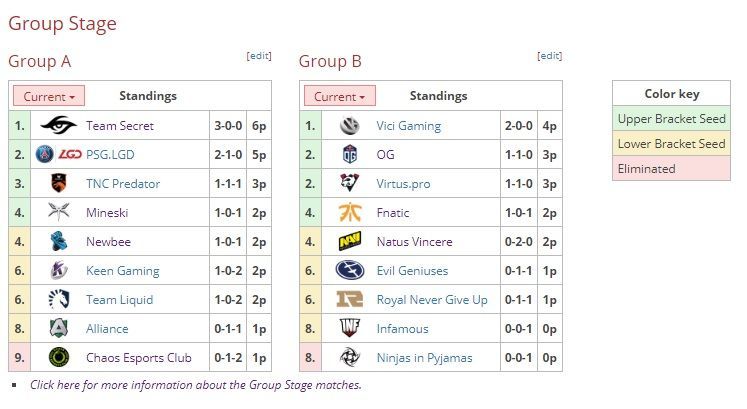
Task: Click the Chaos Esports Club logo
Action: point(59,358)
